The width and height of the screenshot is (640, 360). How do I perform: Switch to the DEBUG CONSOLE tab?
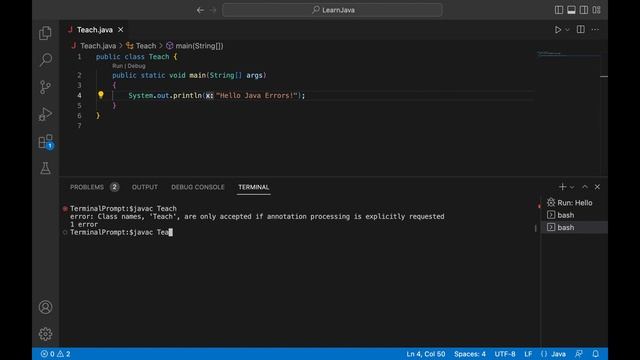point(198,187)
